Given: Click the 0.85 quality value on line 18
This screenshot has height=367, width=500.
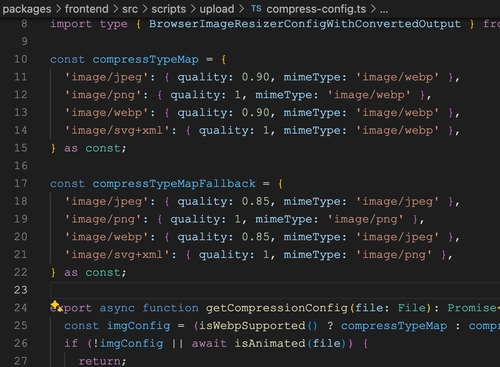Looking at the screenshot, I should click(x=255, y=201).
